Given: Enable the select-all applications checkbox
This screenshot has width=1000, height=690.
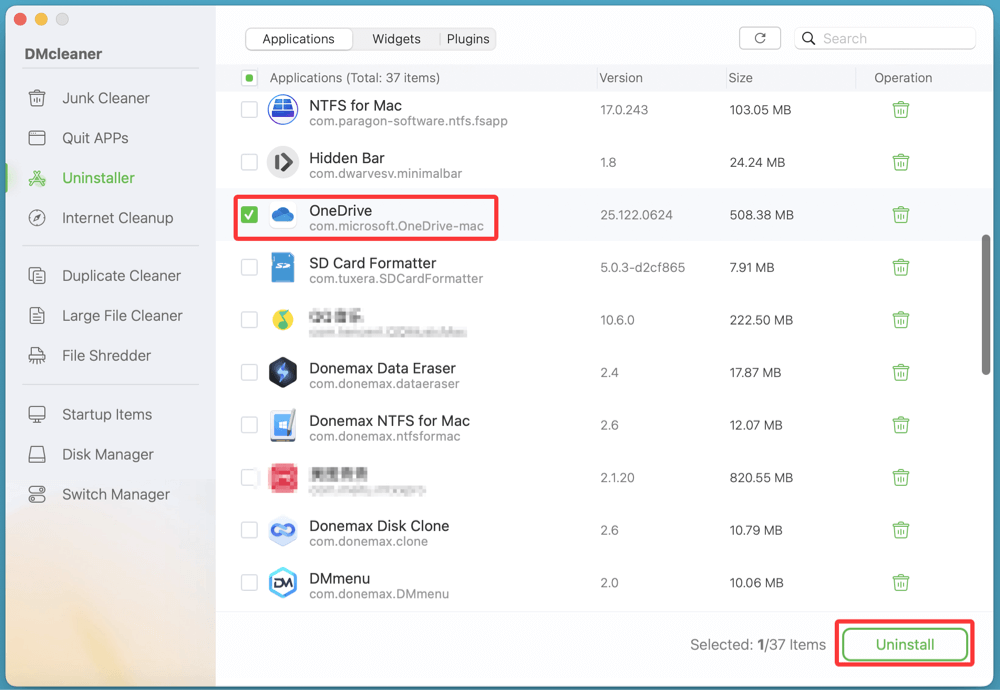Looking at the screenshot, I should (x=248, y=77).
